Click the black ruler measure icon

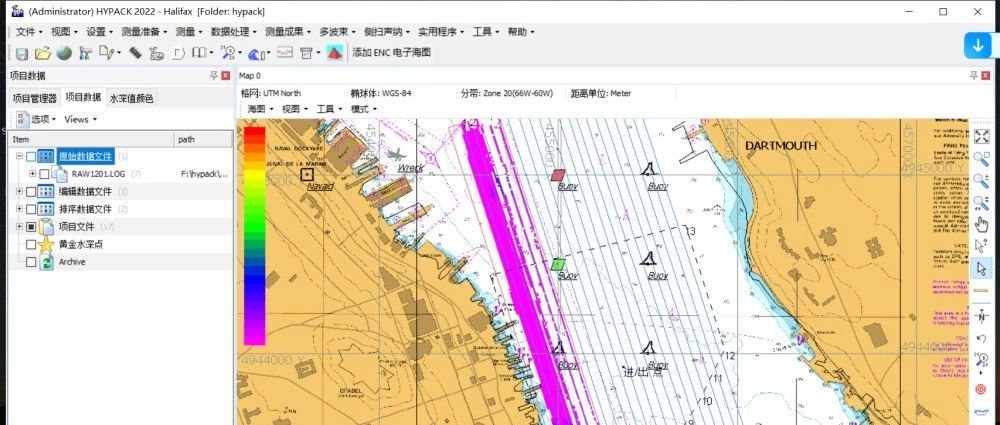click(135, 53)
